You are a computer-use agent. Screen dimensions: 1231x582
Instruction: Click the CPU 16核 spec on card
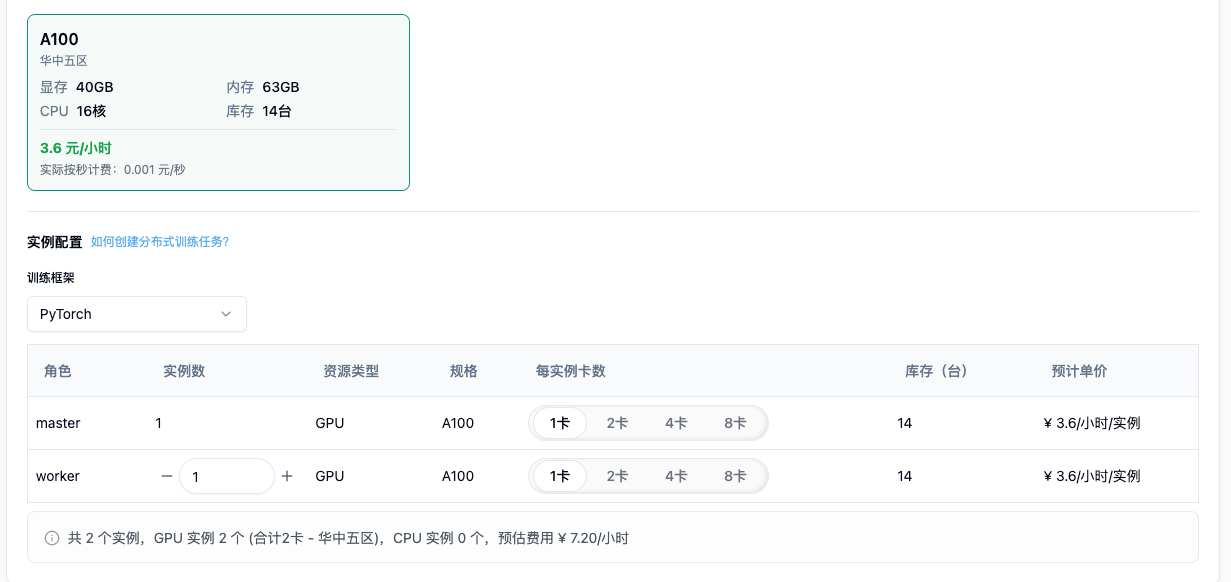[x=73, y=111]
